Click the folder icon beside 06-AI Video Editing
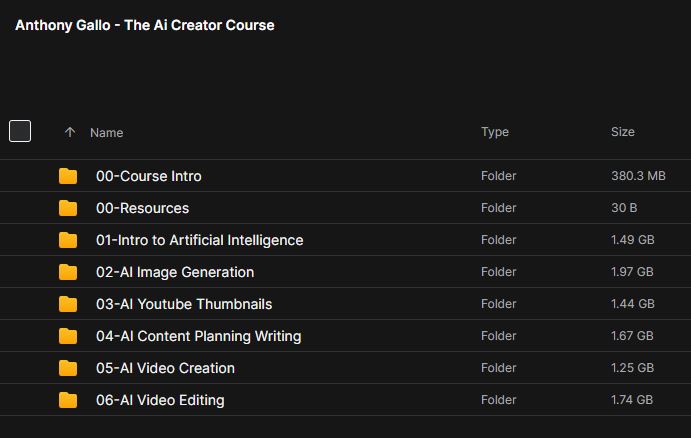This screenshot has height=438, width=691. 68,400
